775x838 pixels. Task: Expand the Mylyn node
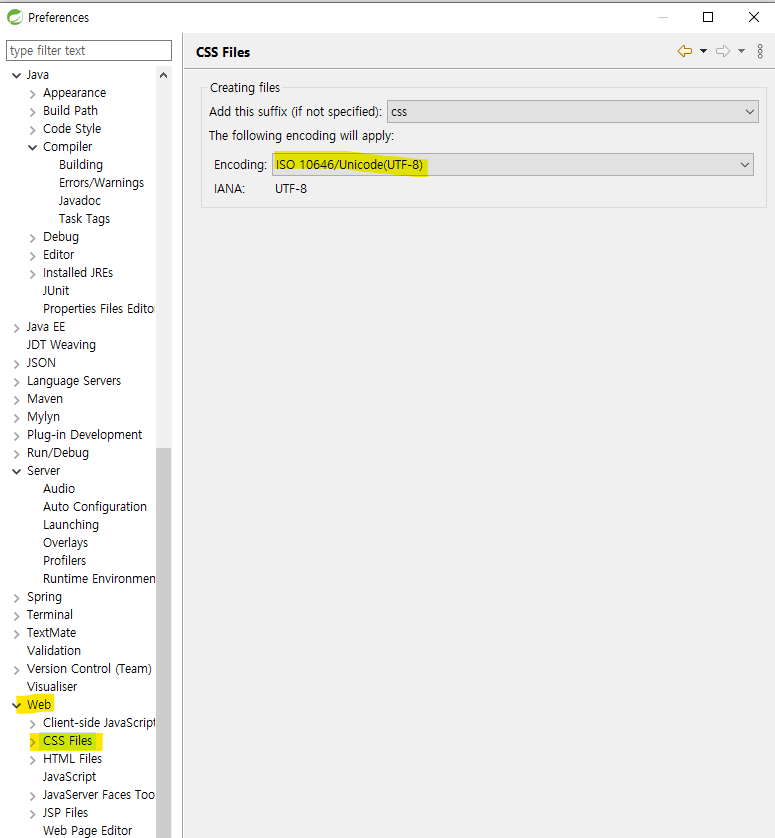pyautogui.click(x=17, y=418)
